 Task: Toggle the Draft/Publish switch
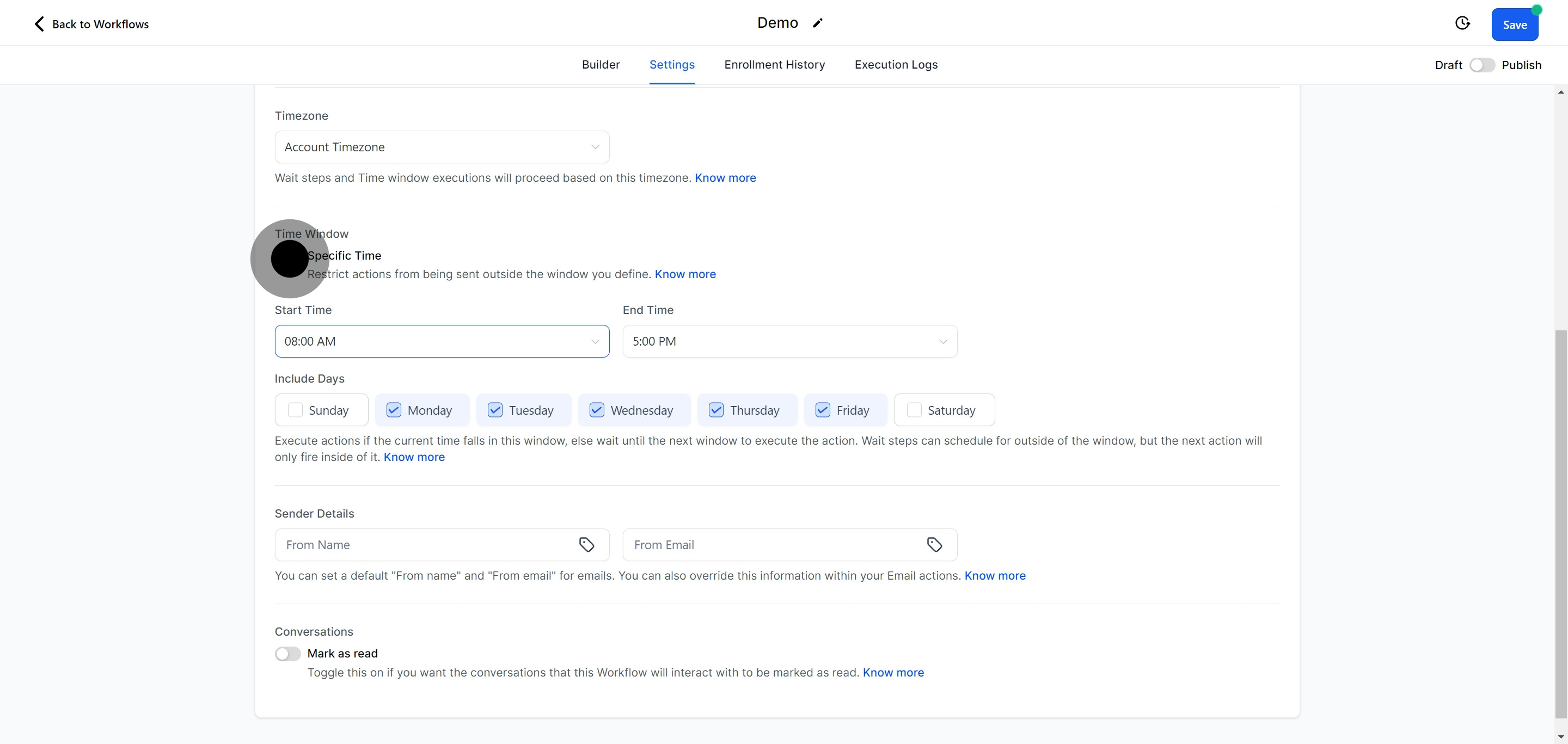click(1481, 65)
